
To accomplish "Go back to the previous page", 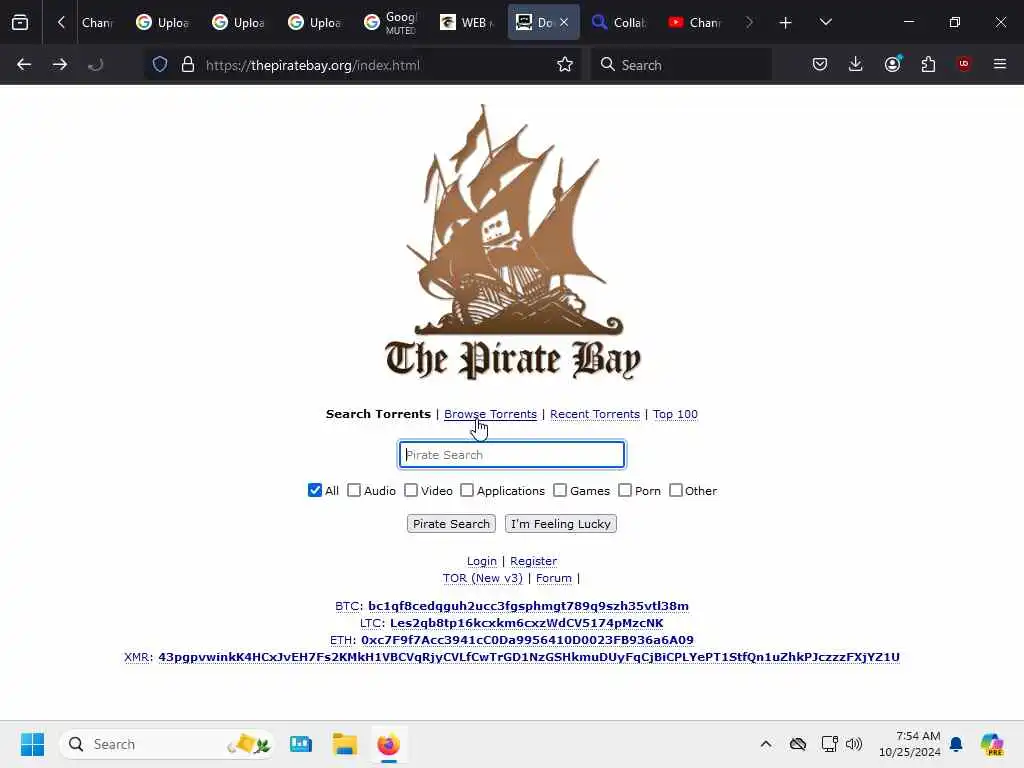I will [24, 65].
